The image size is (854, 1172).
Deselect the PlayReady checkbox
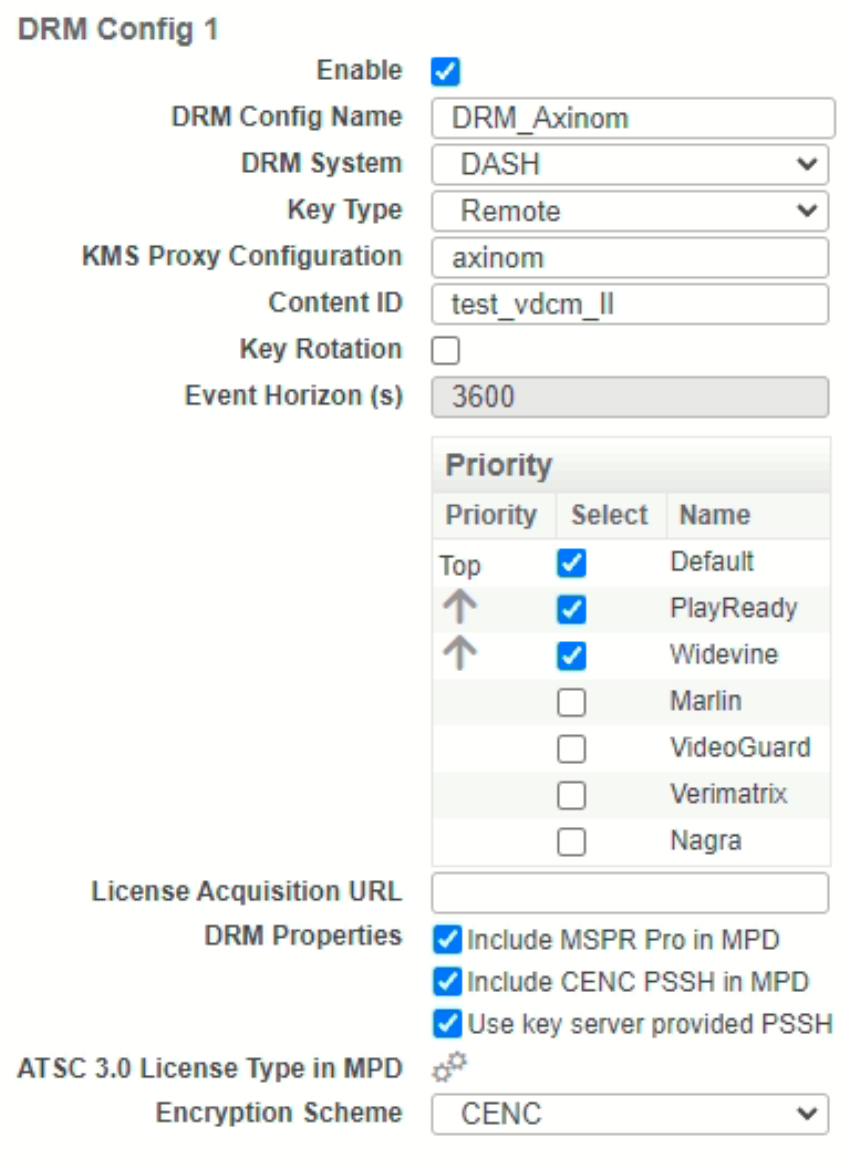pyautogui.click(x=571, y=609)
